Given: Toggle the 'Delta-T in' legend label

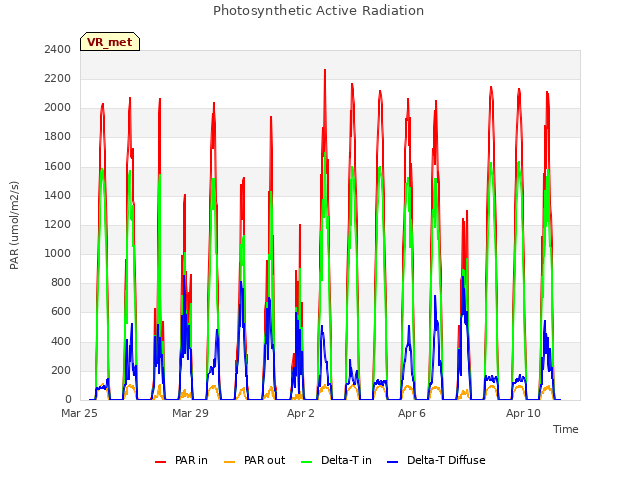Looking at the screenshot, I should click(x=347, y=460).
